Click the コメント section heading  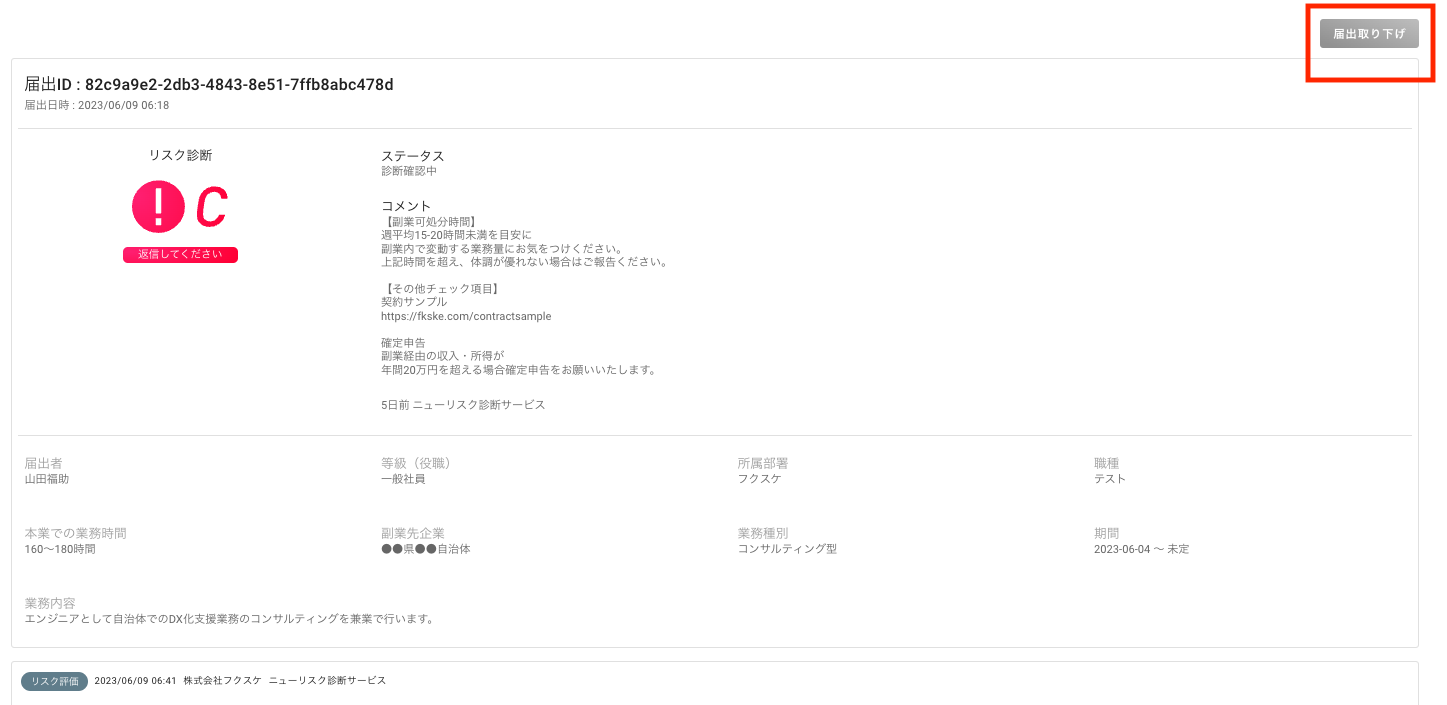tap(406, 206)
